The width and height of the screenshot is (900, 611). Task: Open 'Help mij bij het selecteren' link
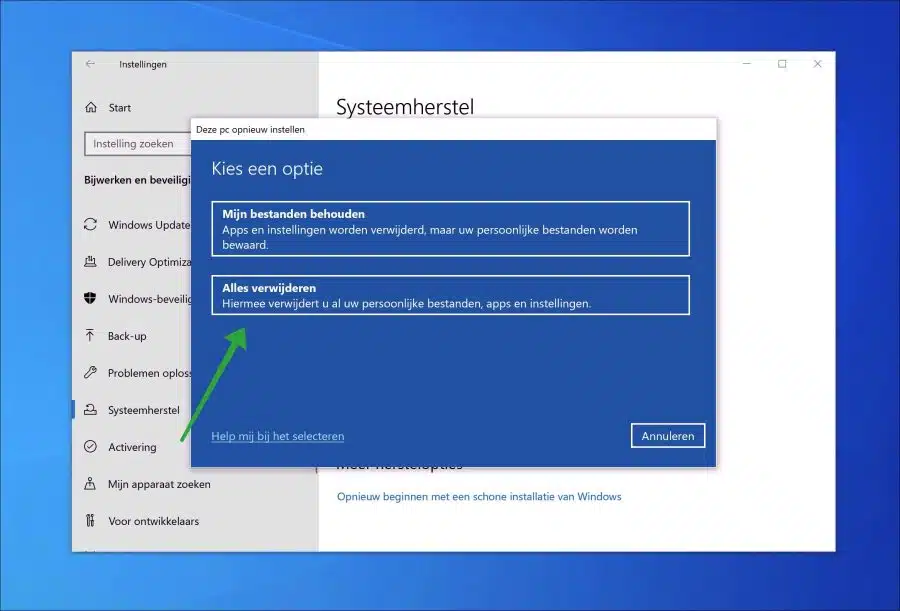click(x=278, y=436)
